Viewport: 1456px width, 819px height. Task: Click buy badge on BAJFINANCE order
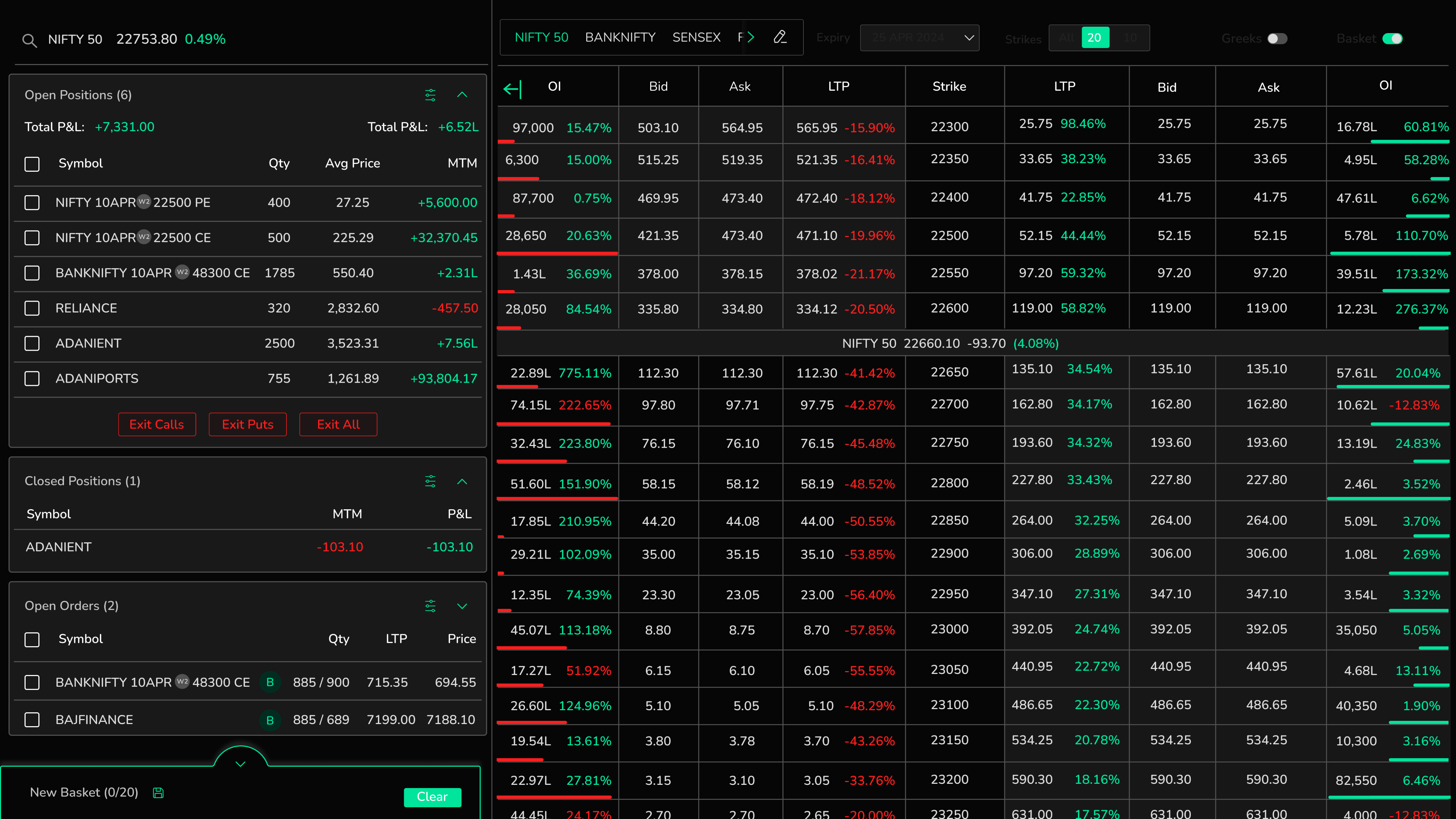269,720
